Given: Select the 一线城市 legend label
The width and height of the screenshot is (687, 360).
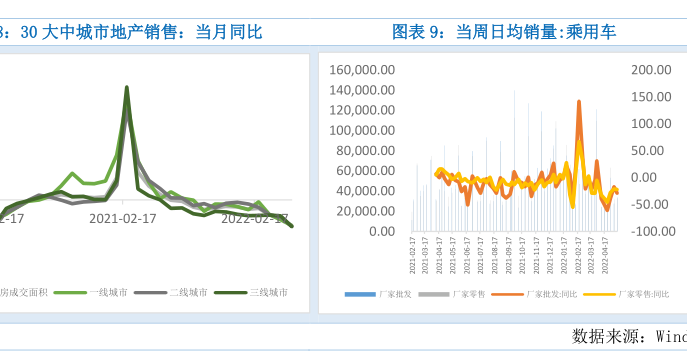Looking at the screenshot, I should [108, 293].
